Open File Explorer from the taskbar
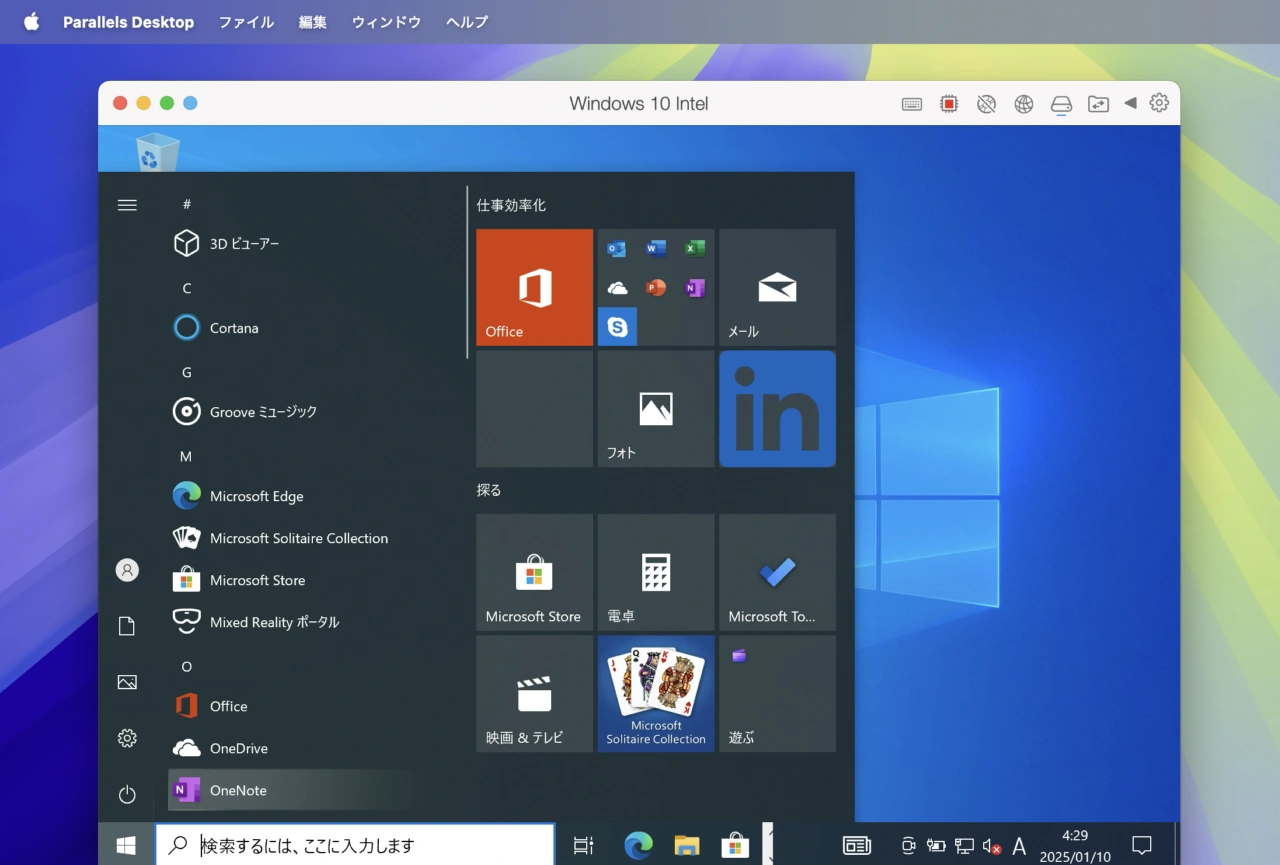 [687, 845]
